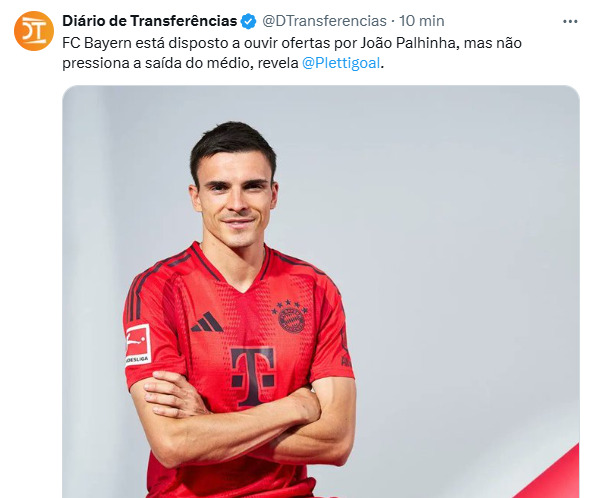This screenshot has height=498, width=596.
Task: Click the player's crossed arms in photo
Action: pyautogui.click(x=243, y=420)
